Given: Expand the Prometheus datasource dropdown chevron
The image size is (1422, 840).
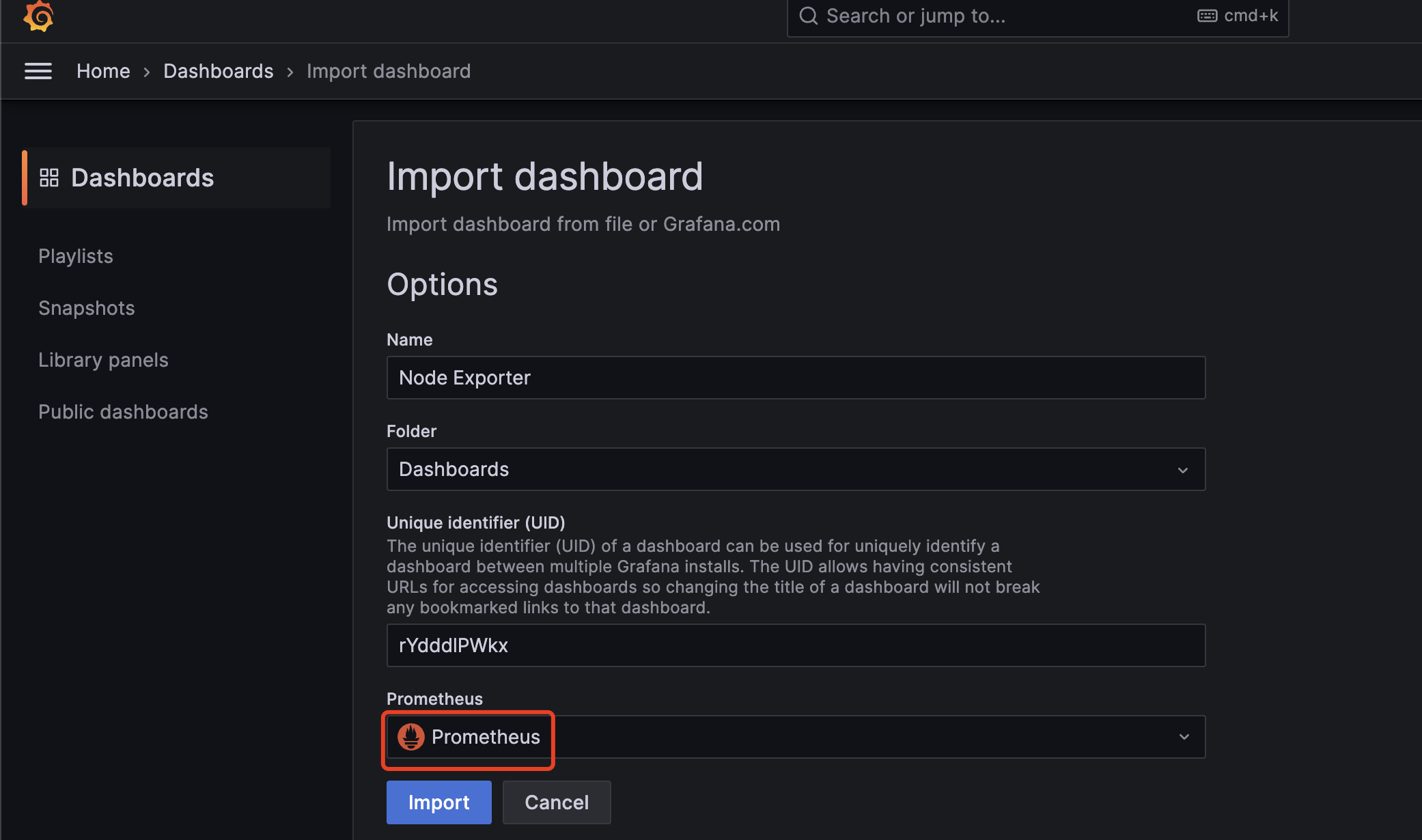Looking at the screenshot, I should pyautogui.click(x=1184, y=737).
